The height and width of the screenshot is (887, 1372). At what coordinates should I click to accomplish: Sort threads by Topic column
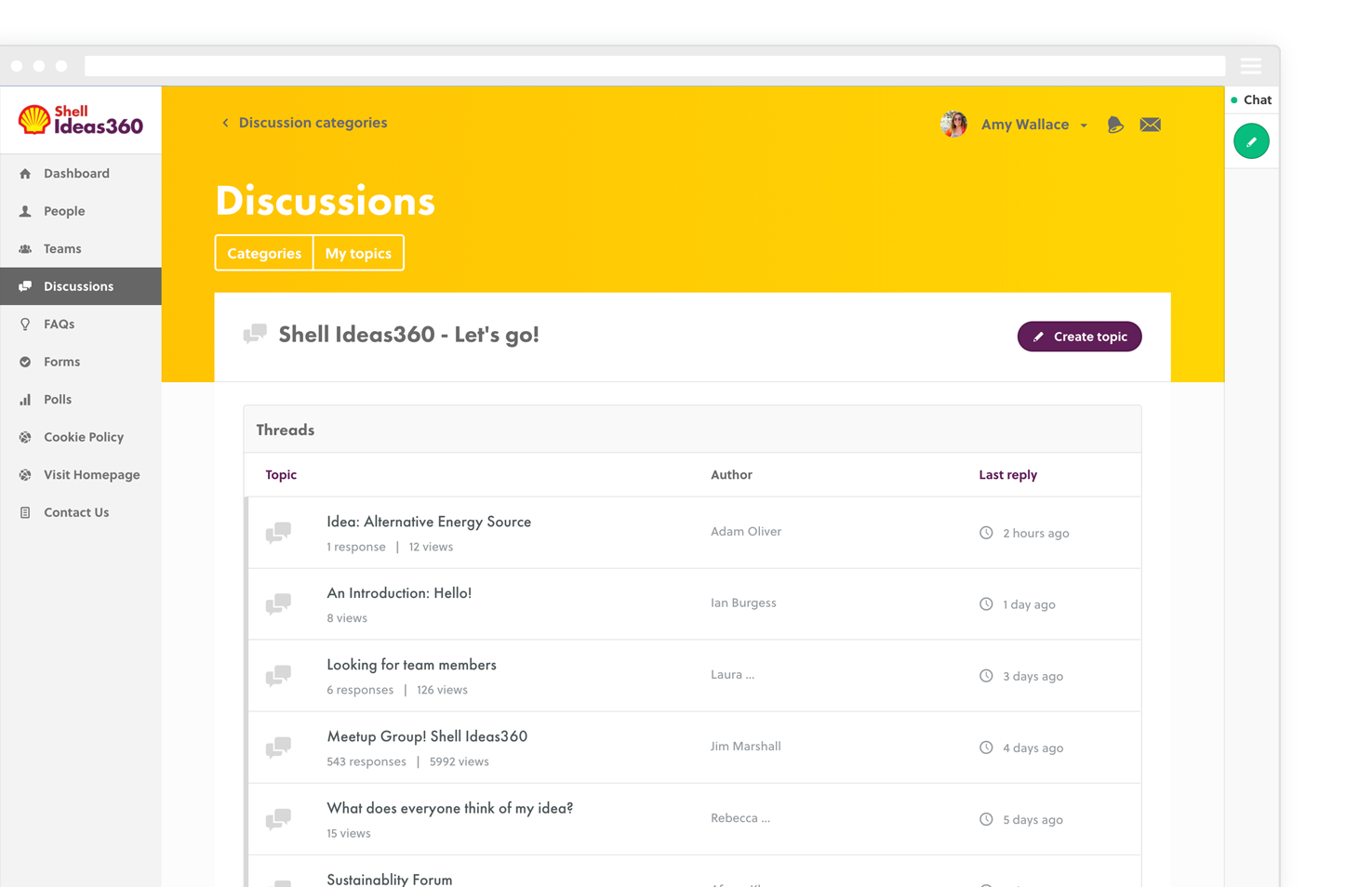click(281, 475)
